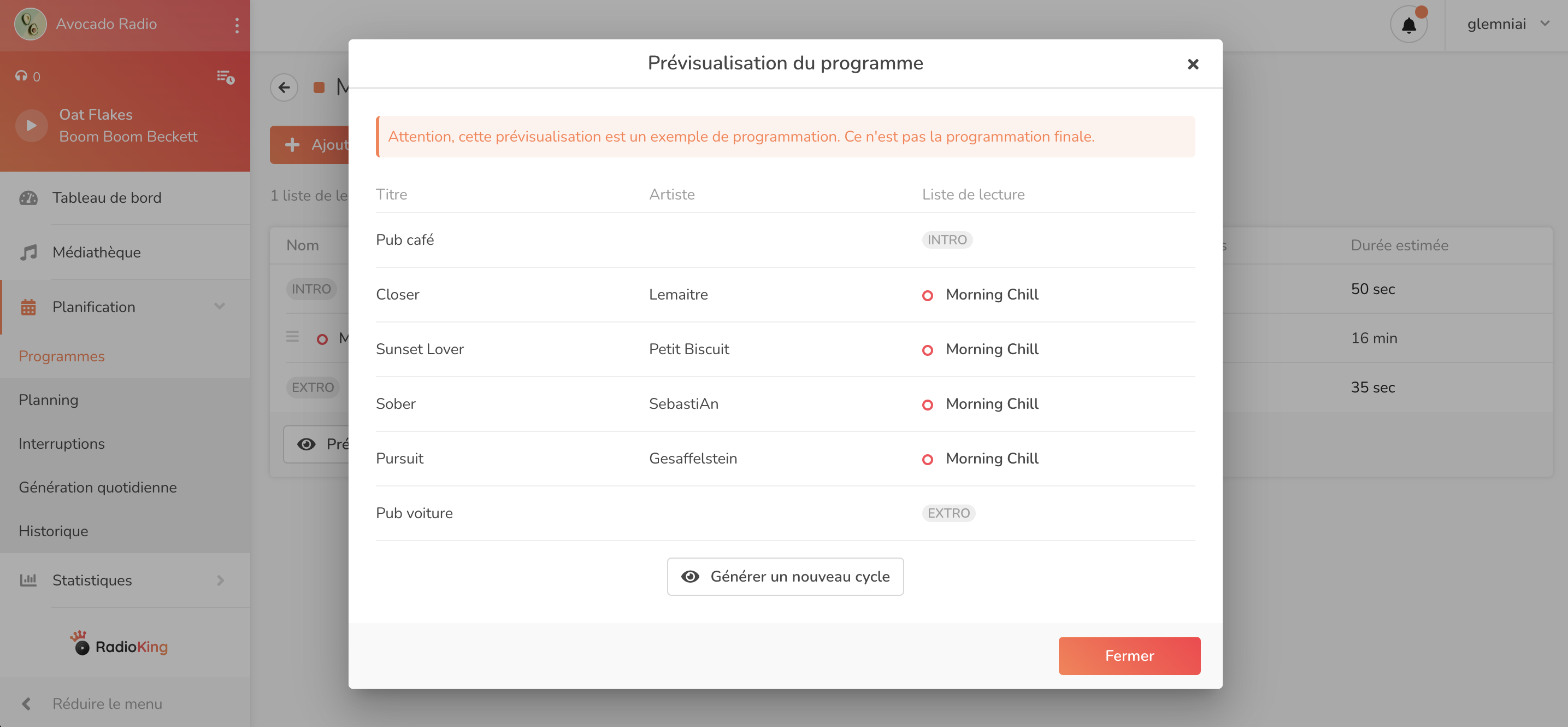This screenshot has width=1568, height=727.
Task: Click the Avocado Radio station logo
Action: 30,25
